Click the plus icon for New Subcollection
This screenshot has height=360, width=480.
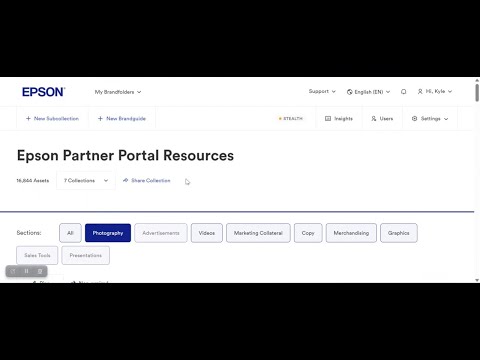(28, 119)
